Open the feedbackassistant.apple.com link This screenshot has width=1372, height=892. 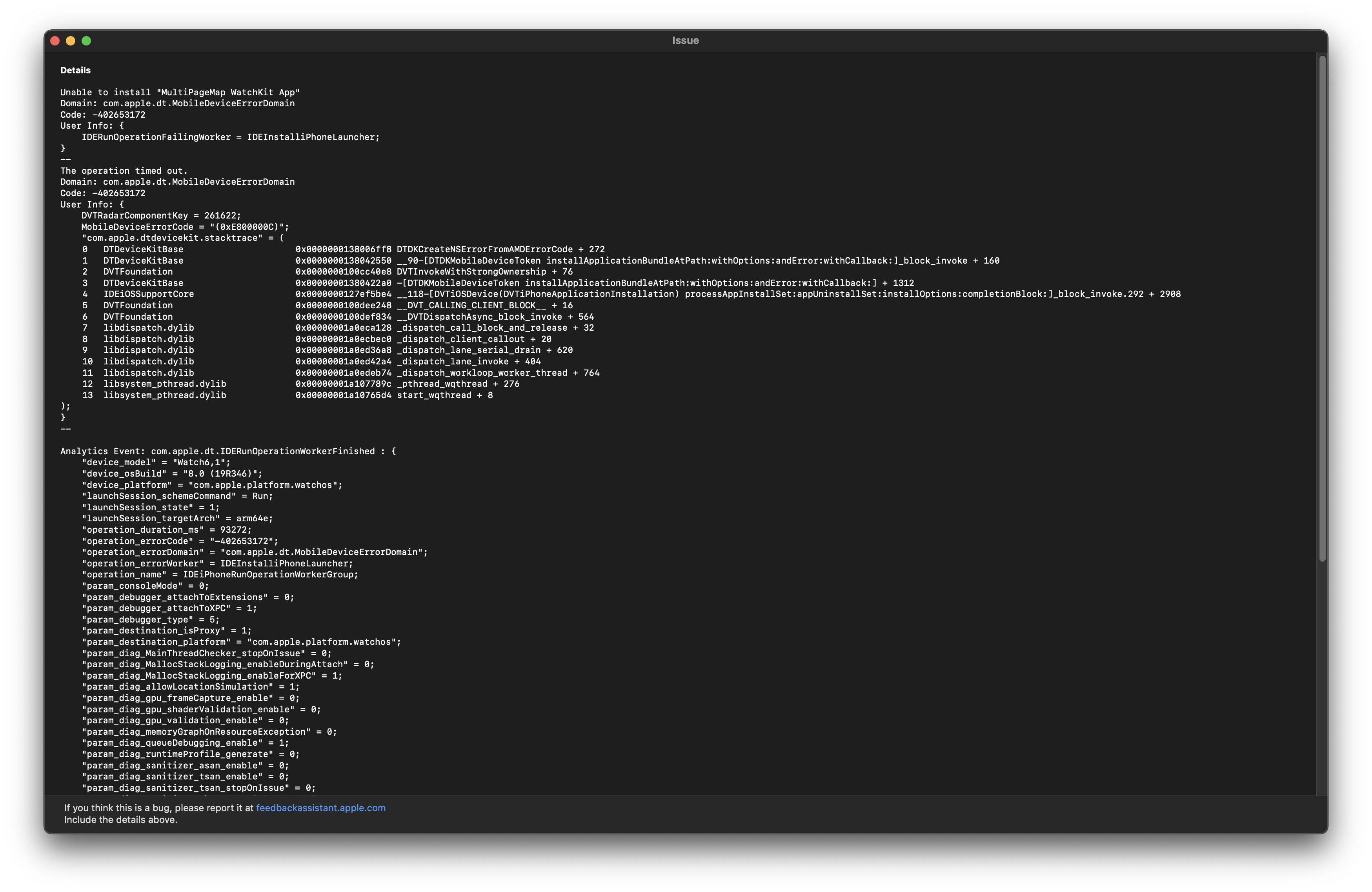point(320,808)
